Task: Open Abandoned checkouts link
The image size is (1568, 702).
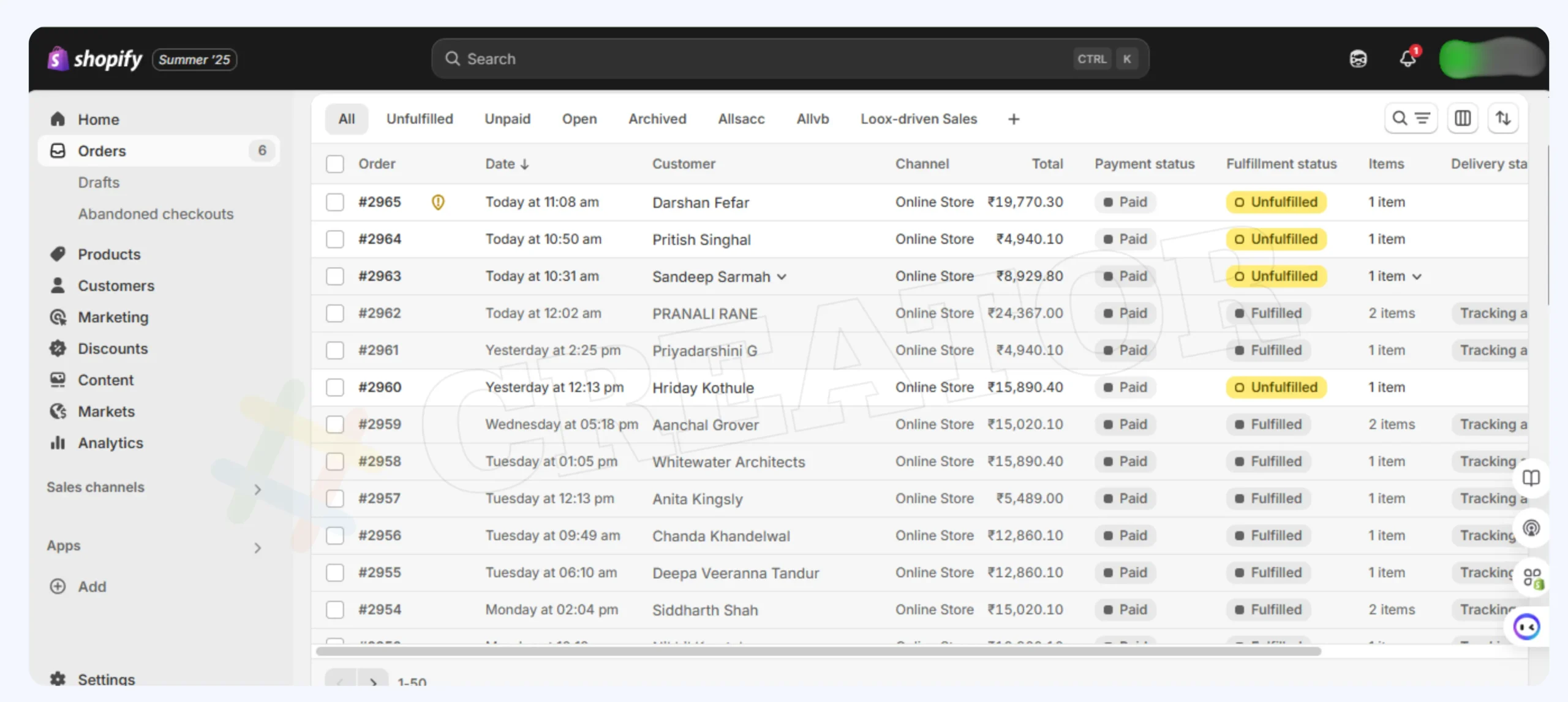Action: click(156, 214)
